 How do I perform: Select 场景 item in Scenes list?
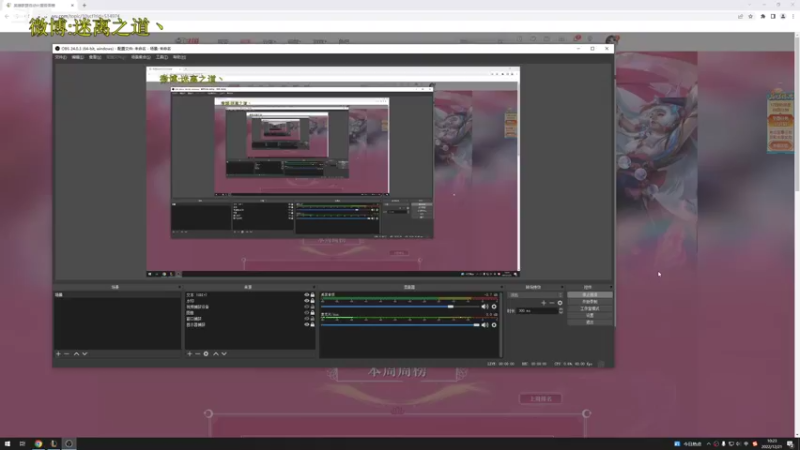[117, 295]
